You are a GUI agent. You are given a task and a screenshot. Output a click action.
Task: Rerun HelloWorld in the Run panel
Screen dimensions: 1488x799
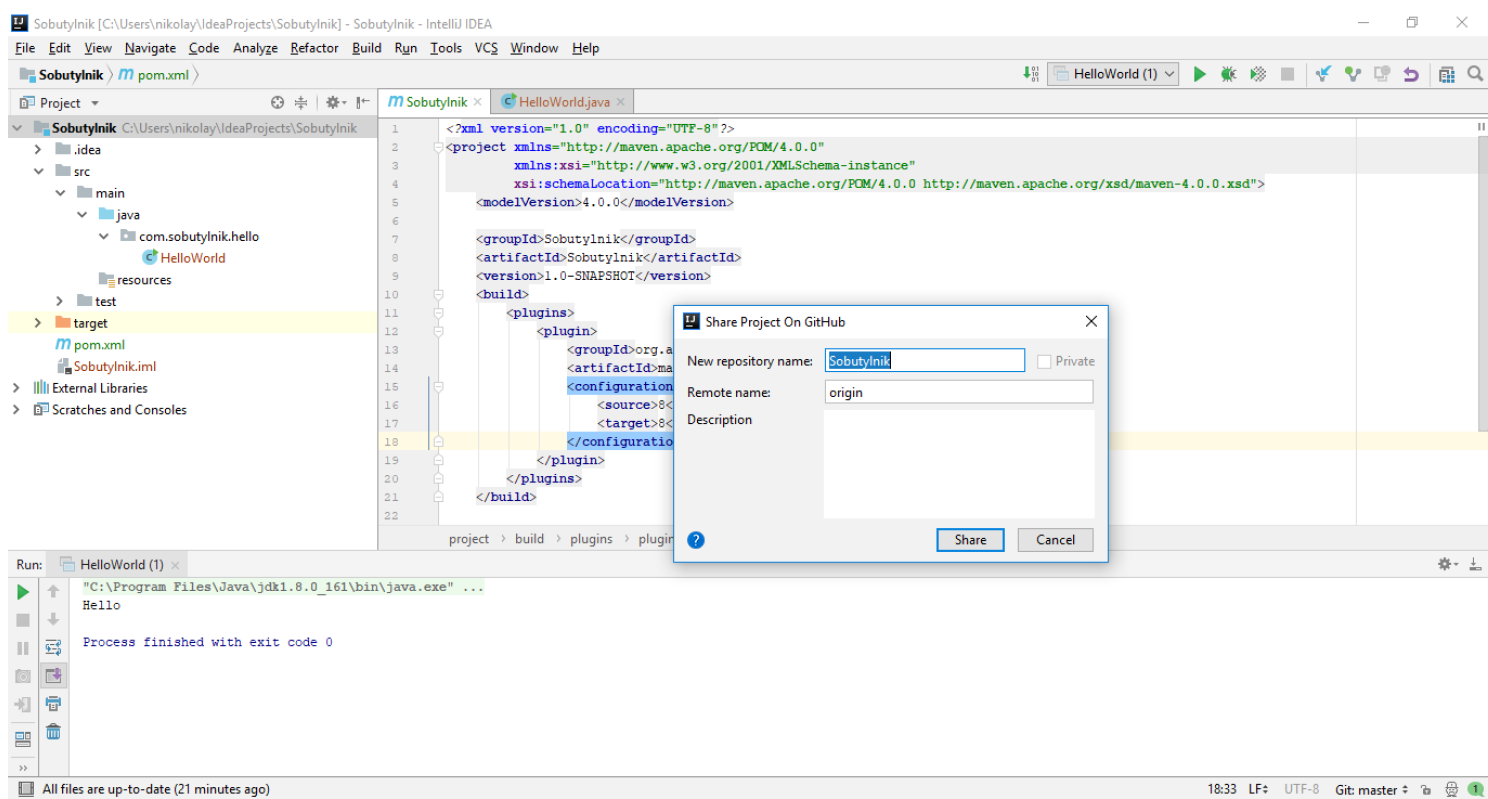pyautogui.click(x=23, y=592)
